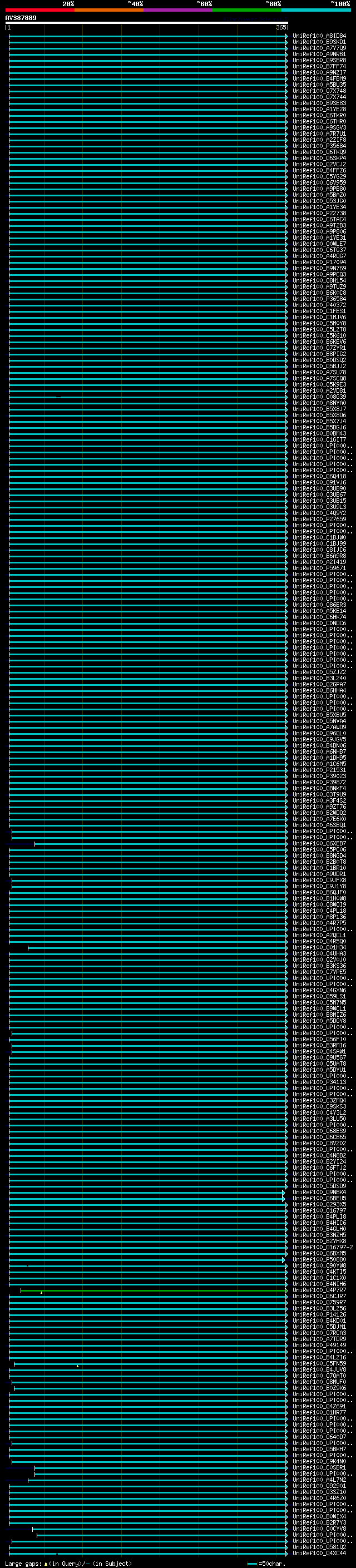Select label UniRef100_B3LZ56

click(x=319, y=1309)
